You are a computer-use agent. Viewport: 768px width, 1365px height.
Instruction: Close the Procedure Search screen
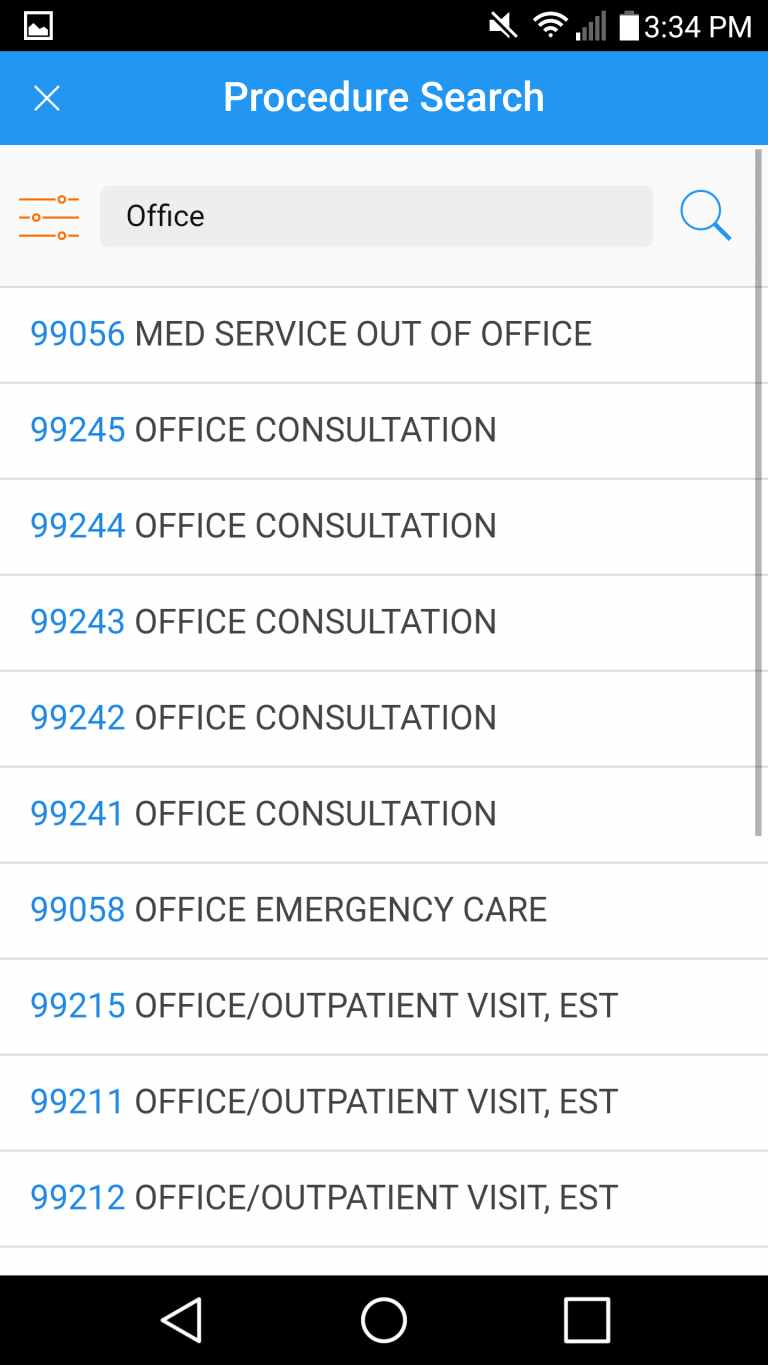(x=47, y=98)
